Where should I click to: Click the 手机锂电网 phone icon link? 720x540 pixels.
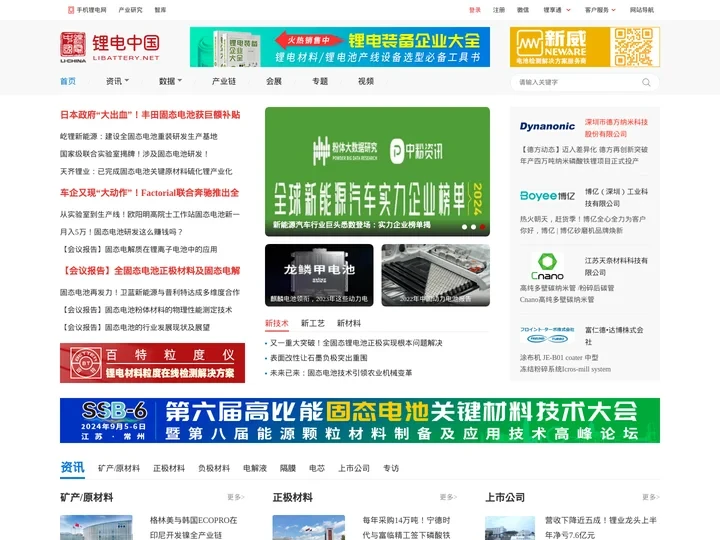click(87, 10)
